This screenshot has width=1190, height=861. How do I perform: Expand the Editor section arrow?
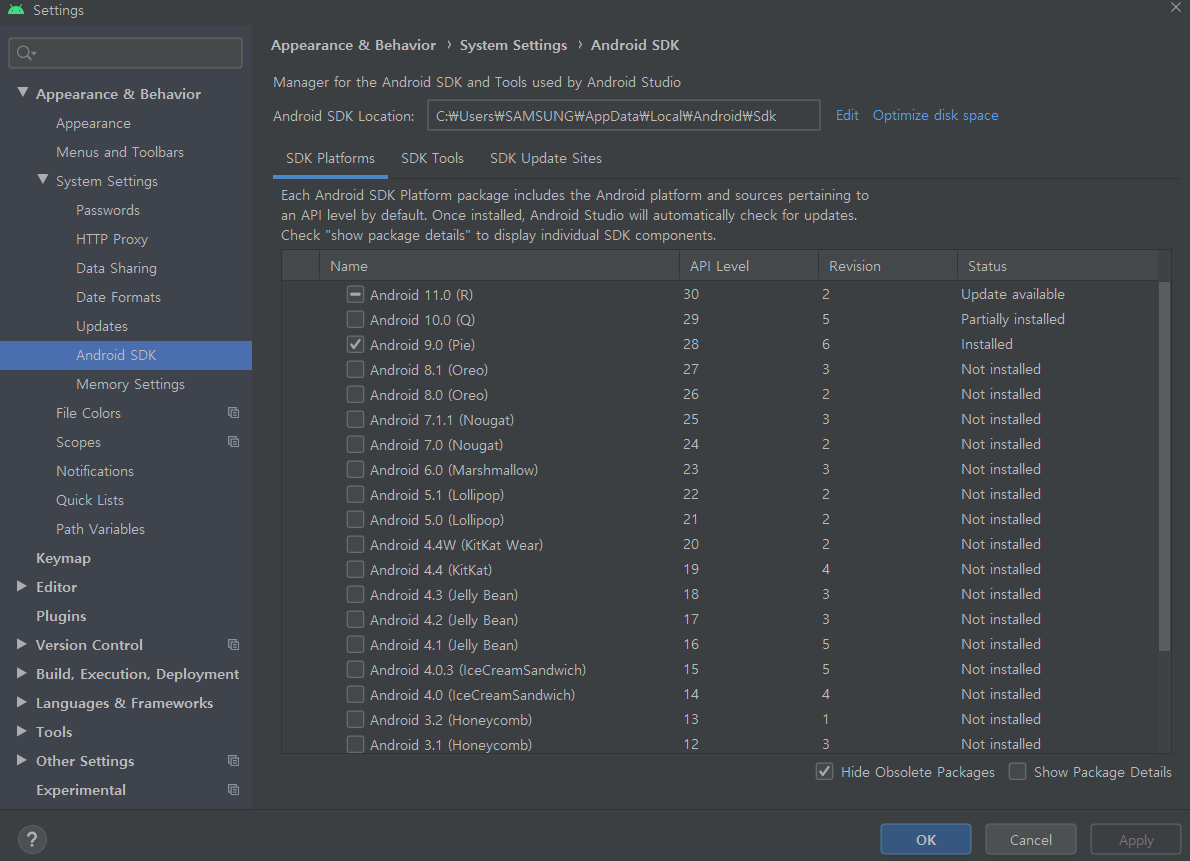[x=21, y=586]
